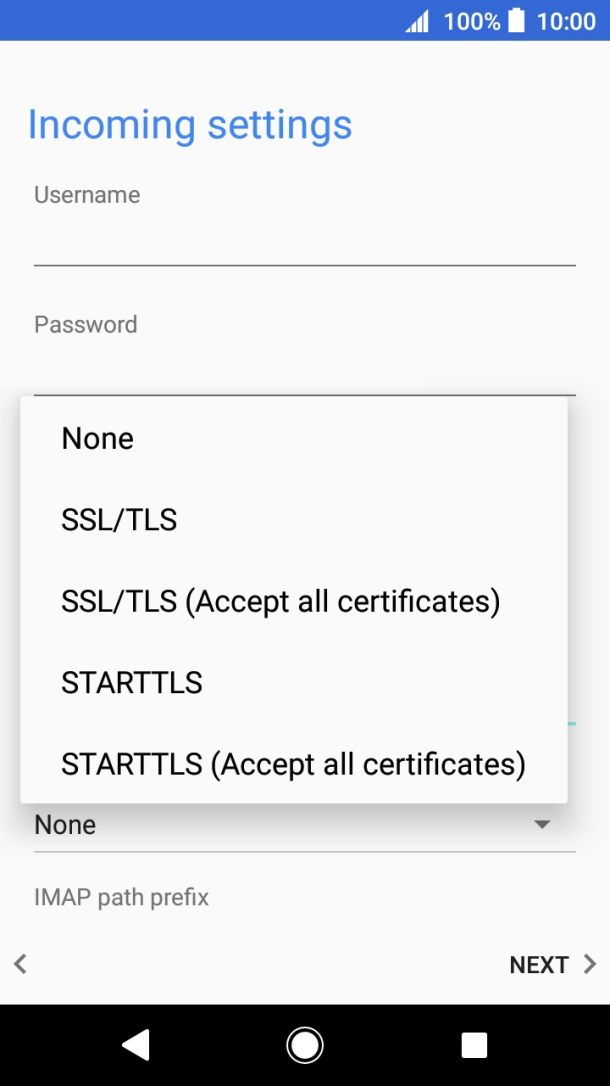Viewport: 610px width, 1086px height.
Task: Tap the right chevron beside NEXT
Action: (590, 964)
